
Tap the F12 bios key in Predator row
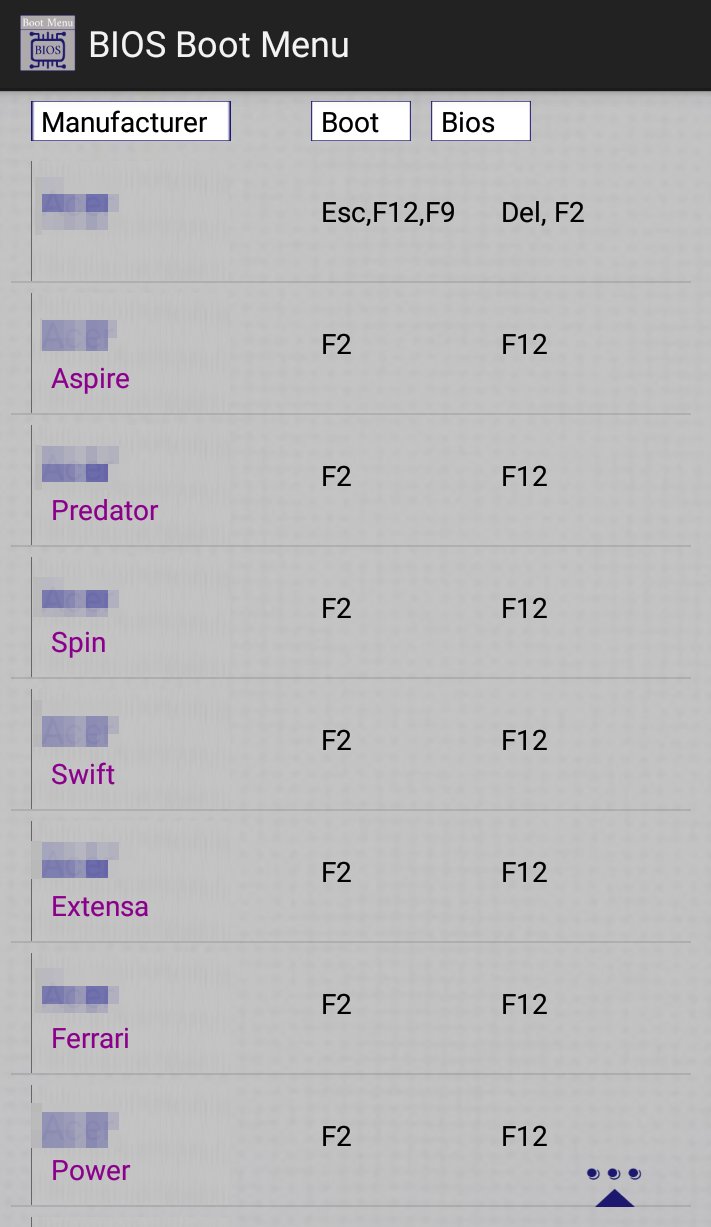(524, 477)
